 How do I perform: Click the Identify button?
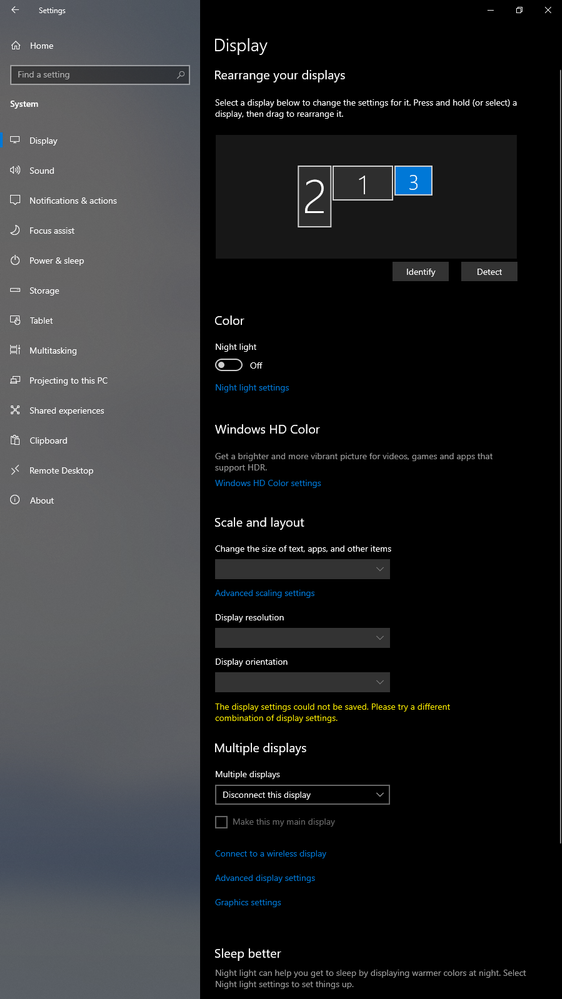pos(421,271)
